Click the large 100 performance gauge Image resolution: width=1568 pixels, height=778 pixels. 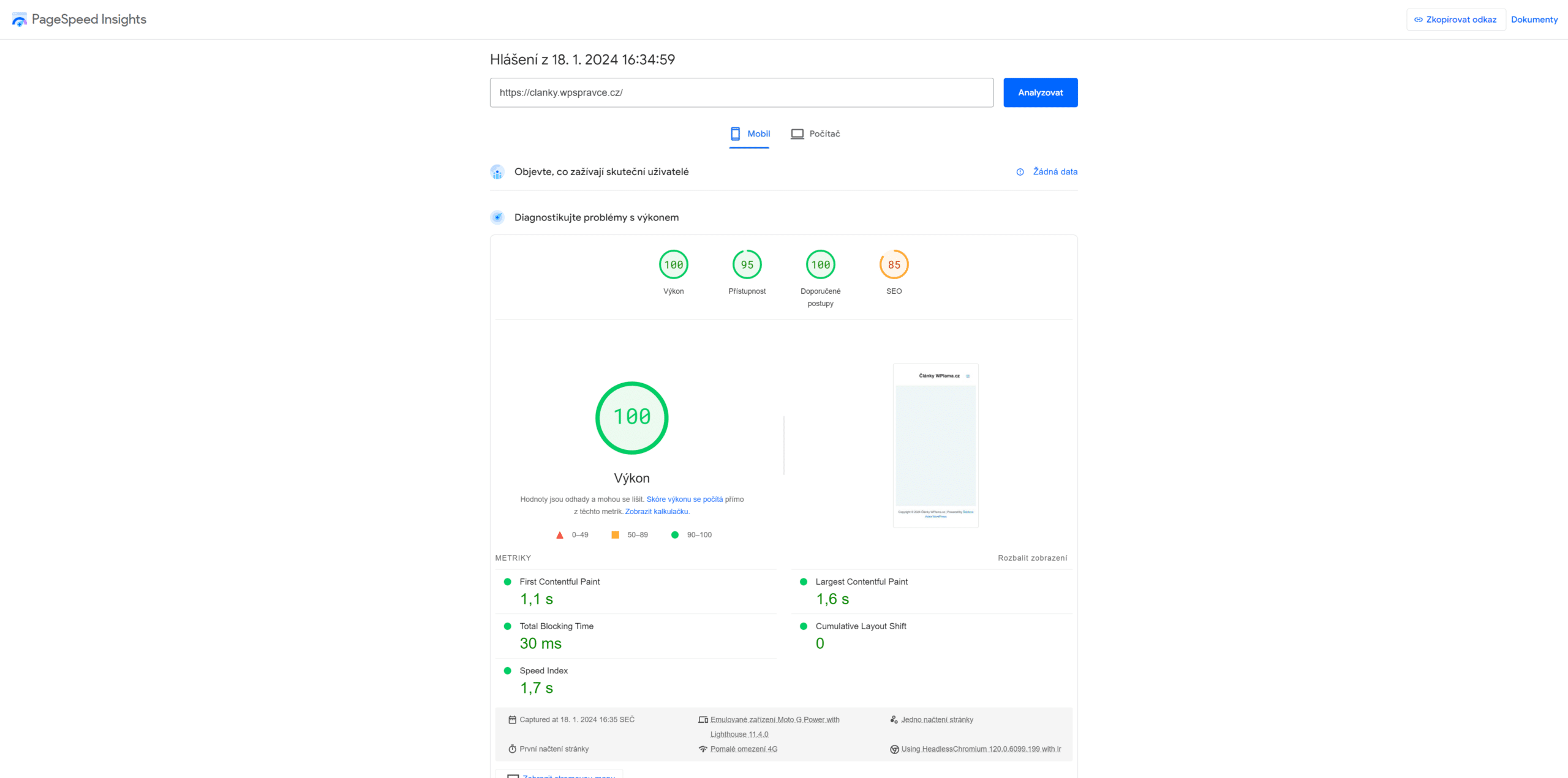pos(632,418)
